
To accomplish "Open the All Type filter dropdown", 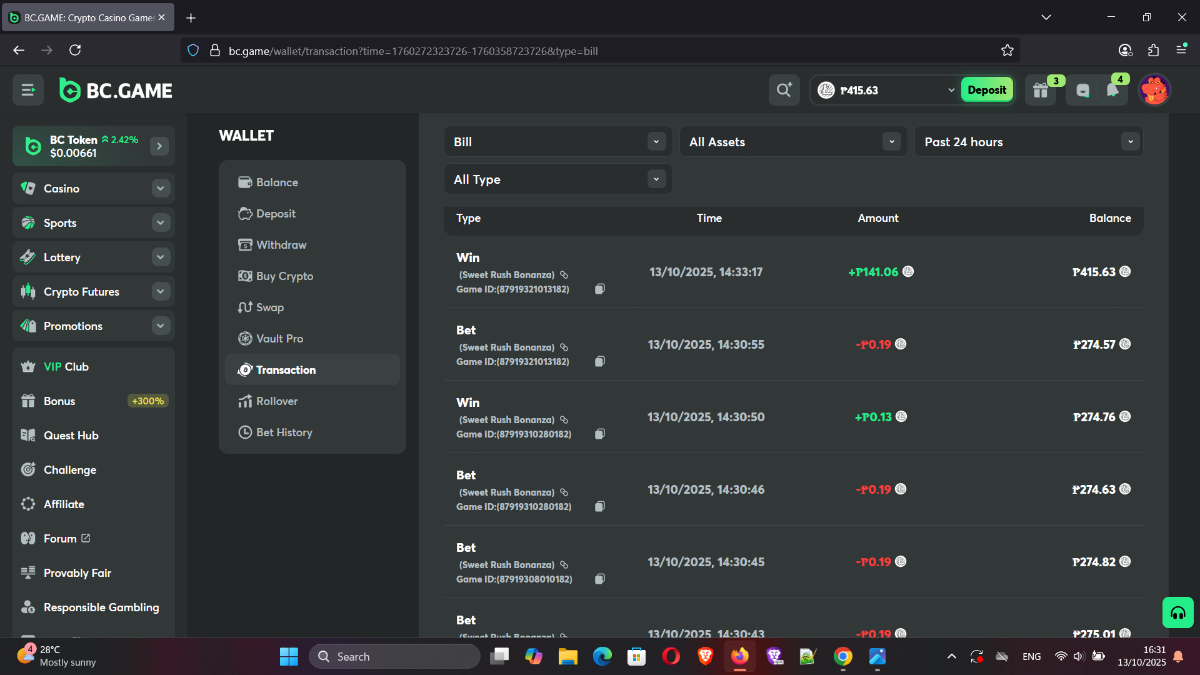I will 557,180.
